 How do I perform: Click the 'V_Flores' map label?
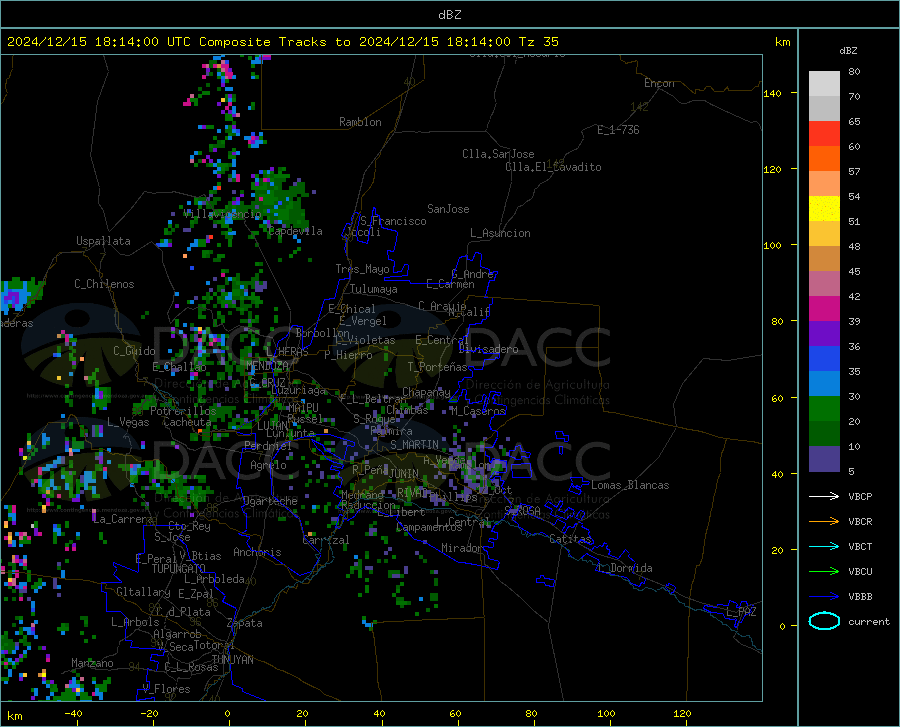166,689
